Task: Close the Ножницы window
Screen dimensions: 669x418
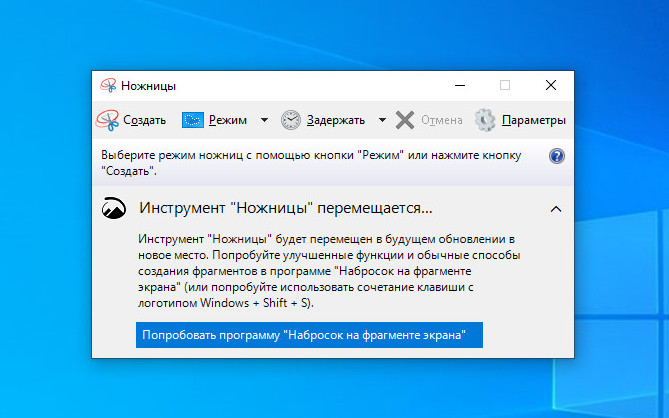Action: point(551,85)
